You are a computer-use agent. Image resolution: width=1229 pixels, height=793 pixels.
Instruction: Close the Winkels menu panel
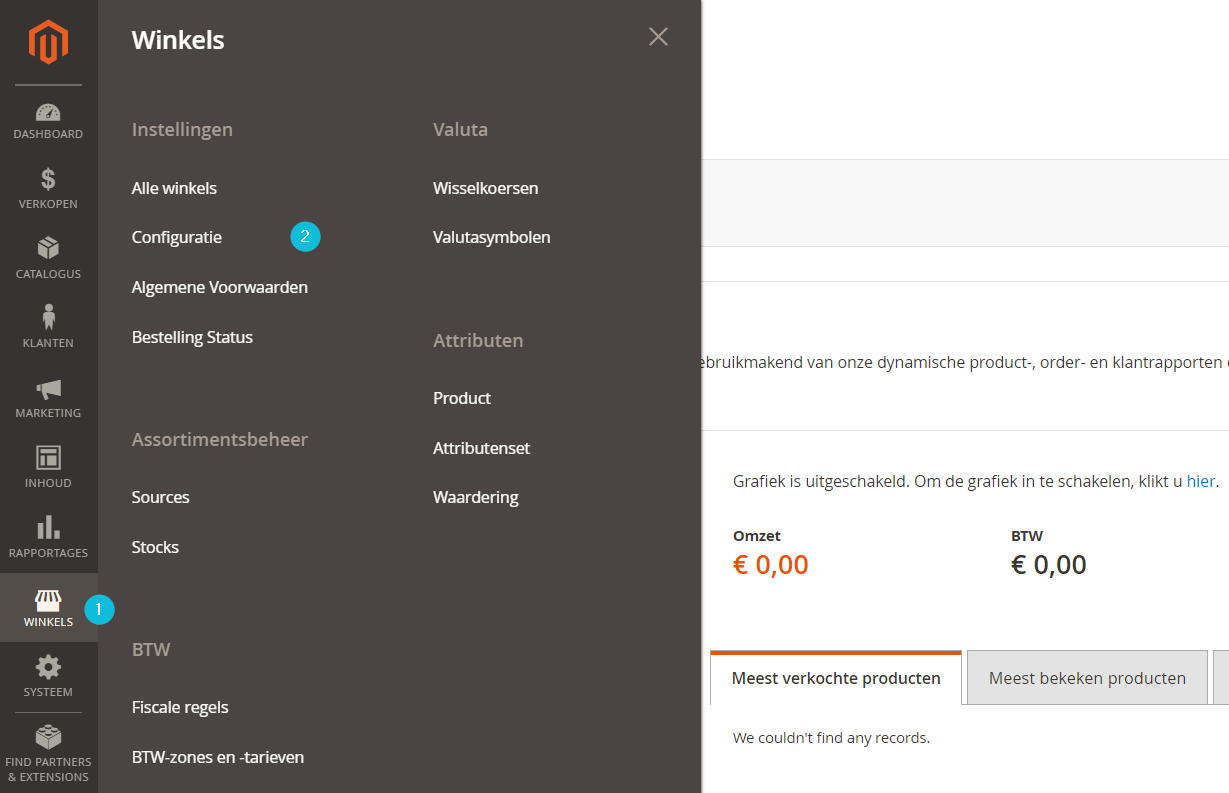(658, 37)
